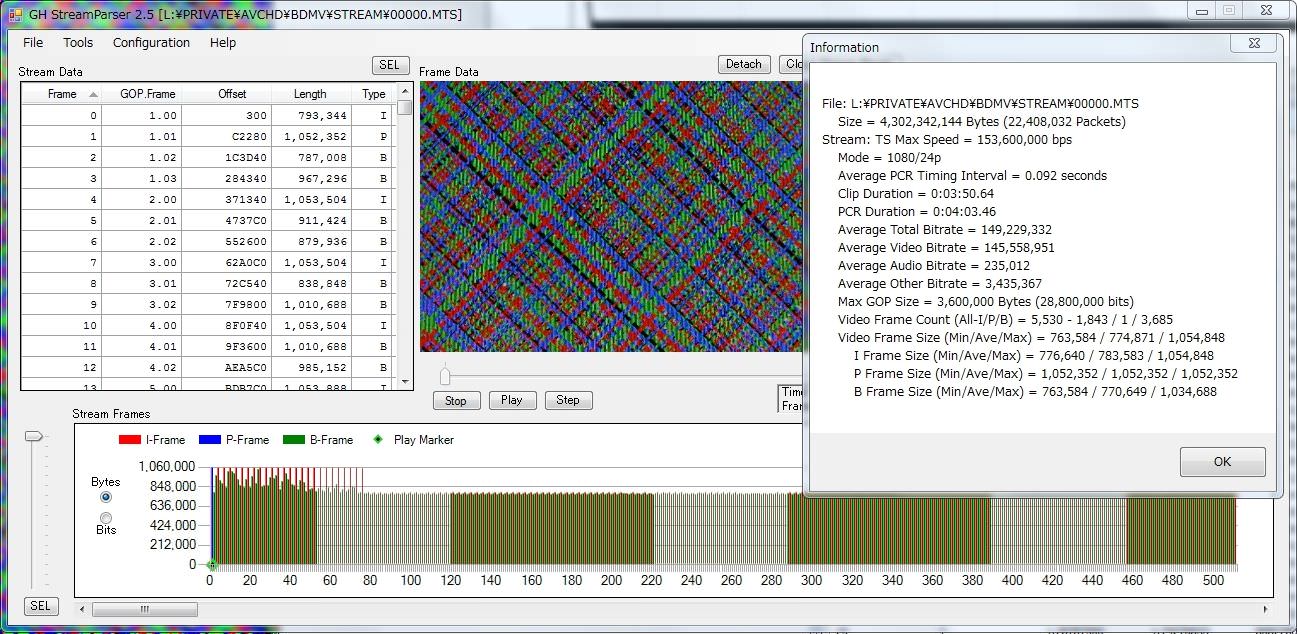Screen dimensions: 1297x634
Task: Select the Bytes radio button
Action: click(106, 497)
